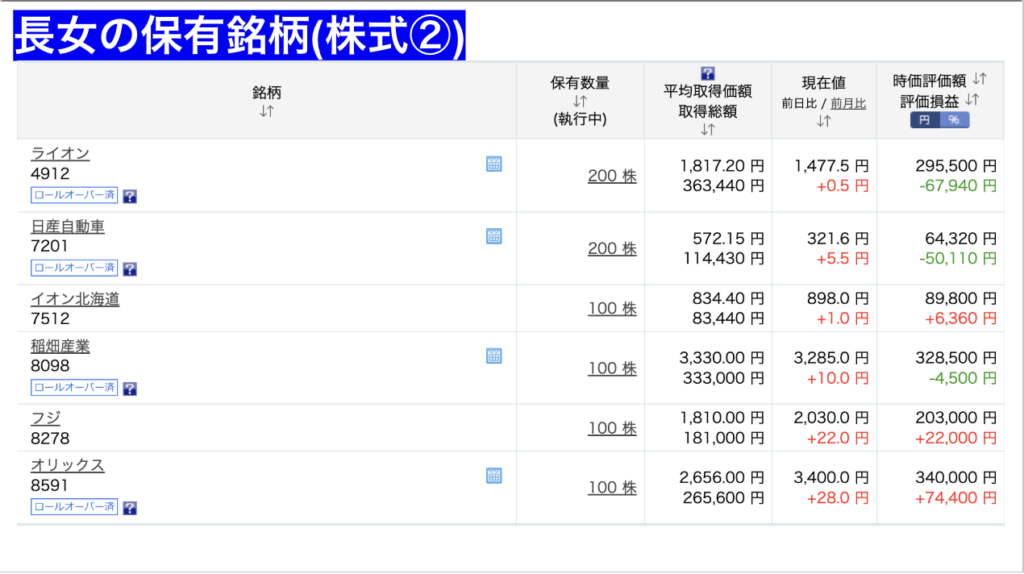Click ライオン current price 1,477.5 円
The image size is (1024, 574).
tap(831, 166)
